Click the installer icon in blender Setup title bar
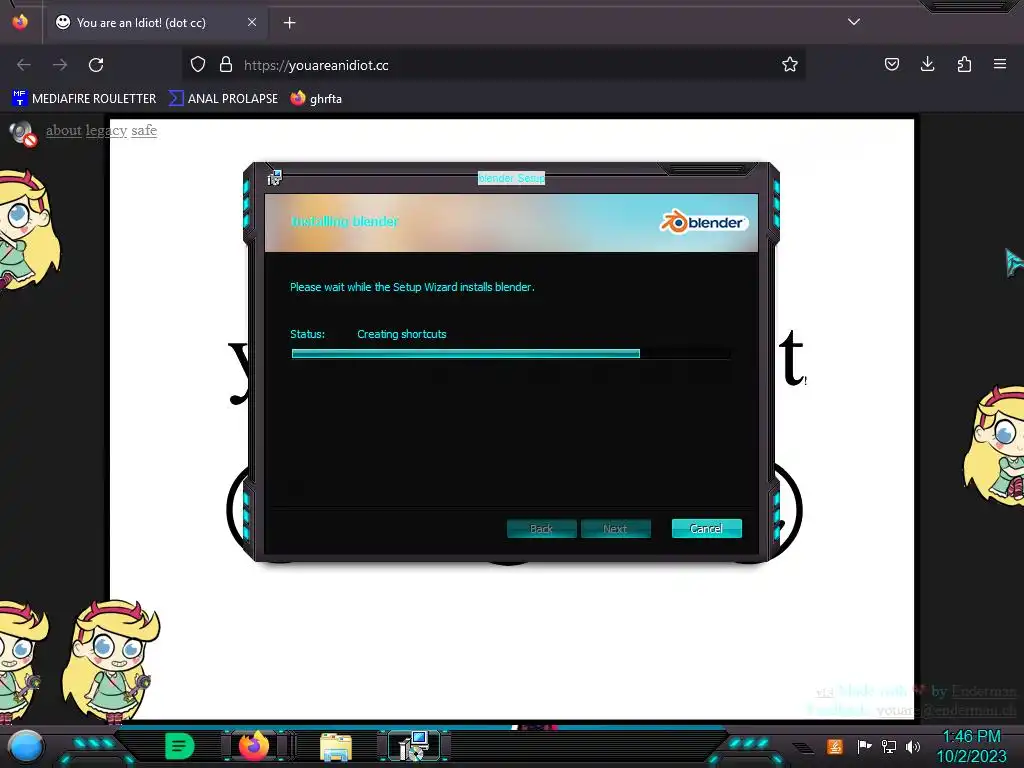Image resolution: width=1024 pixels, height=768 pixels. click(x=274, y=178)
